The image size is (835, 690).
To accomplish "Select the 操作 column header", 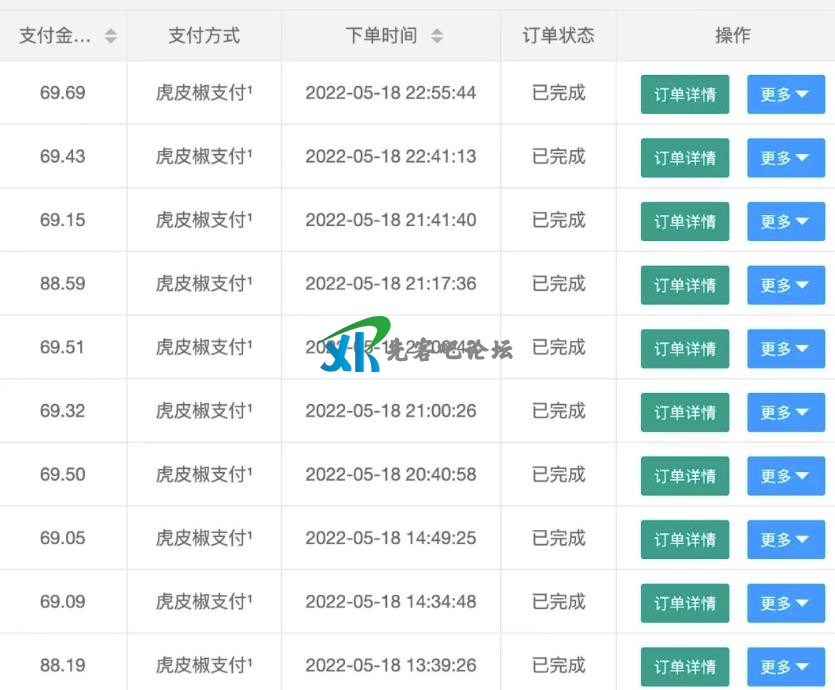I will tap(732, 36).
